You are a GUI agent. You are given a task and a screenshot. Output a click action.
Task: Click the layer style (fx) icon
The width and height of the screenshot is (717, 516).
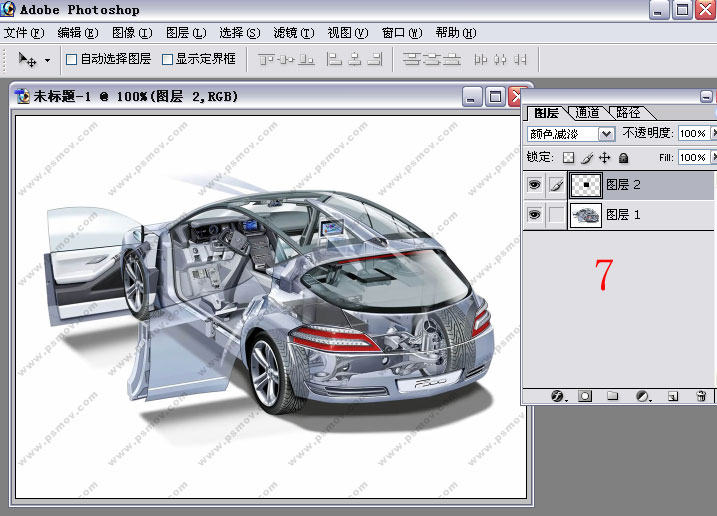tap(558, 396)
